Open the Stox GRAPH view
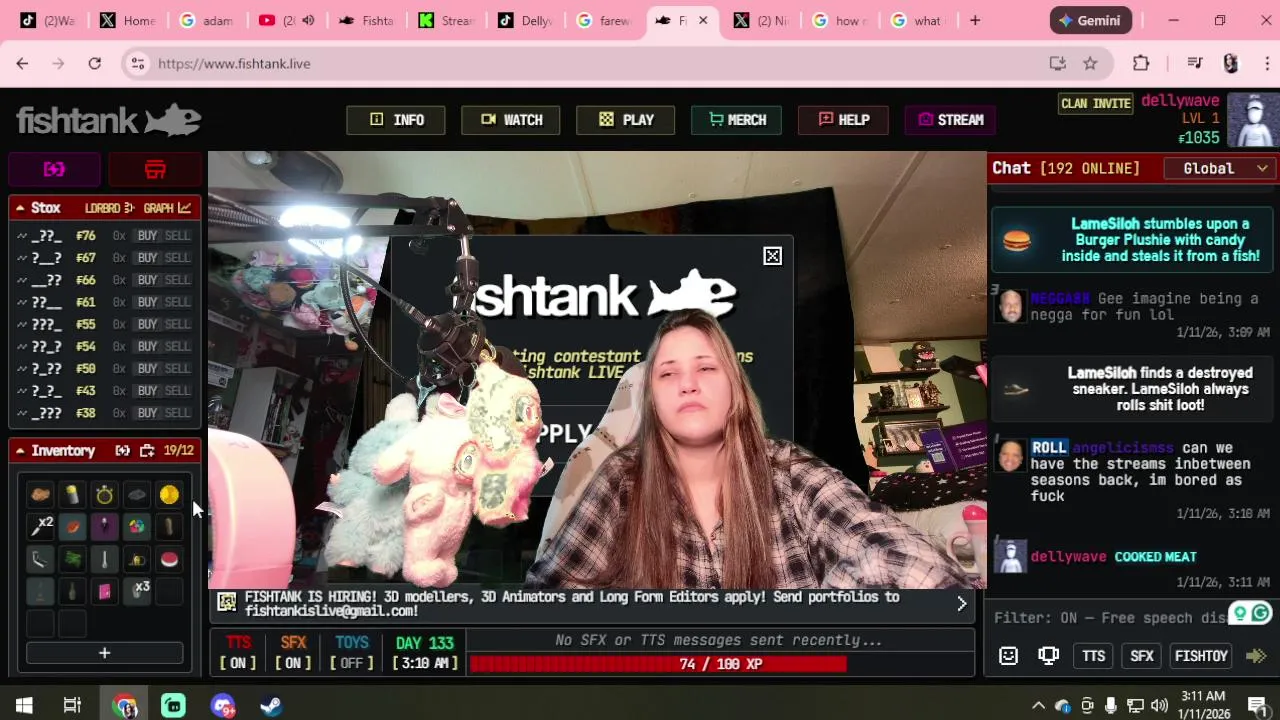 [x=167, y=208]
